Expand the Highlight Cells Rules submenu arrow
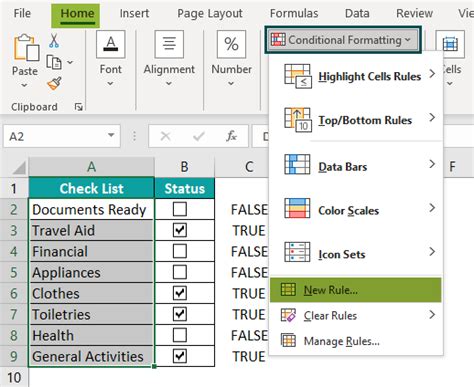The height and width of the screenshot is (387, 474). 432,74
